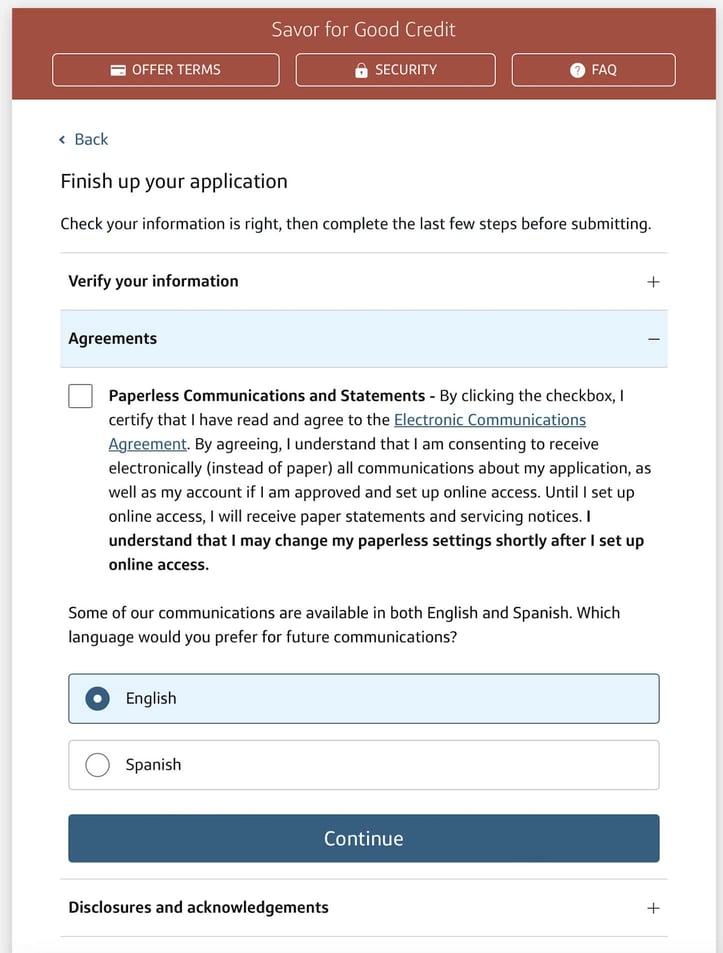
Task: Open the FAQ tab
Action: (594, 70)
